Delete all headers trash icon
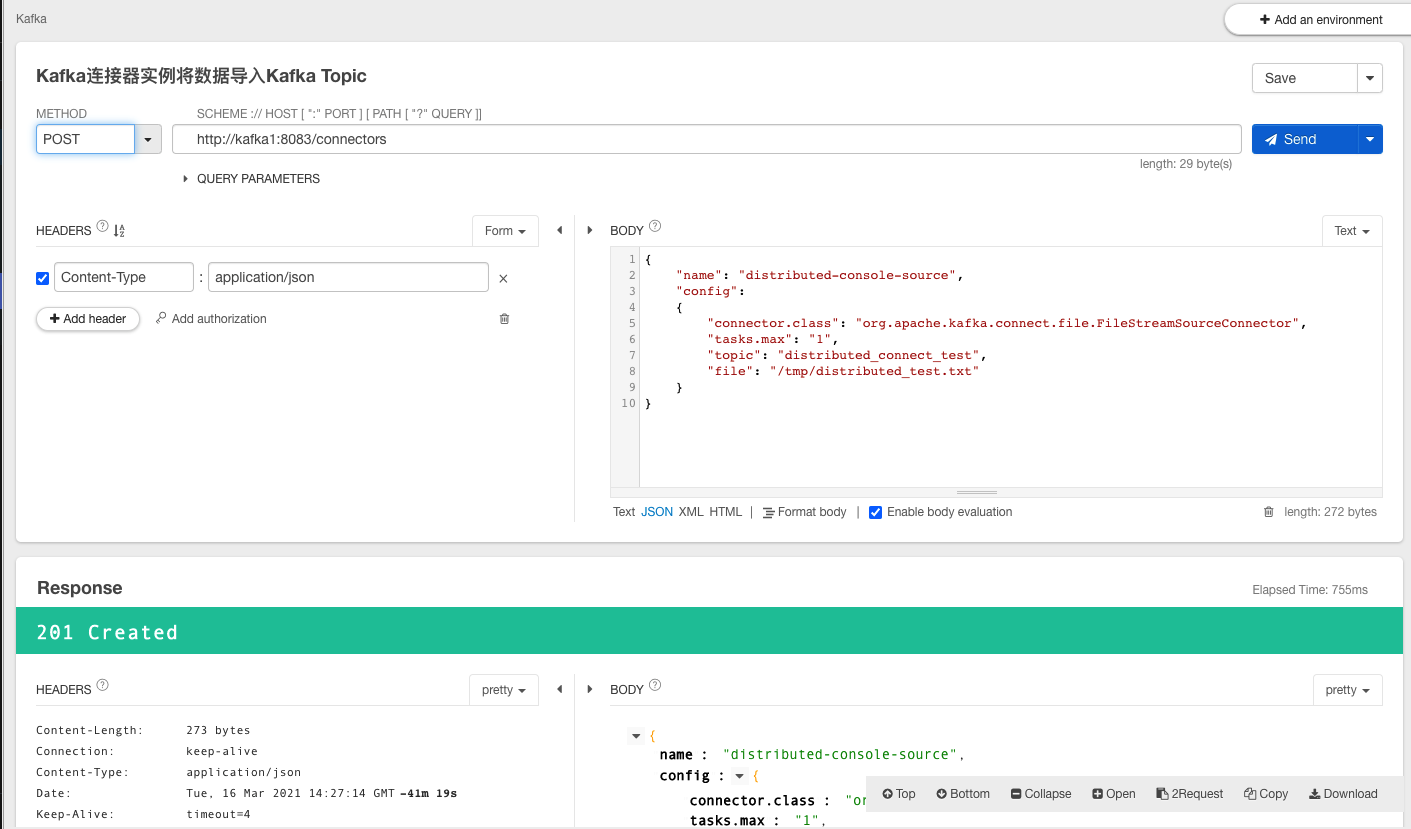1411x829 pixels. [x=504, y=319]
